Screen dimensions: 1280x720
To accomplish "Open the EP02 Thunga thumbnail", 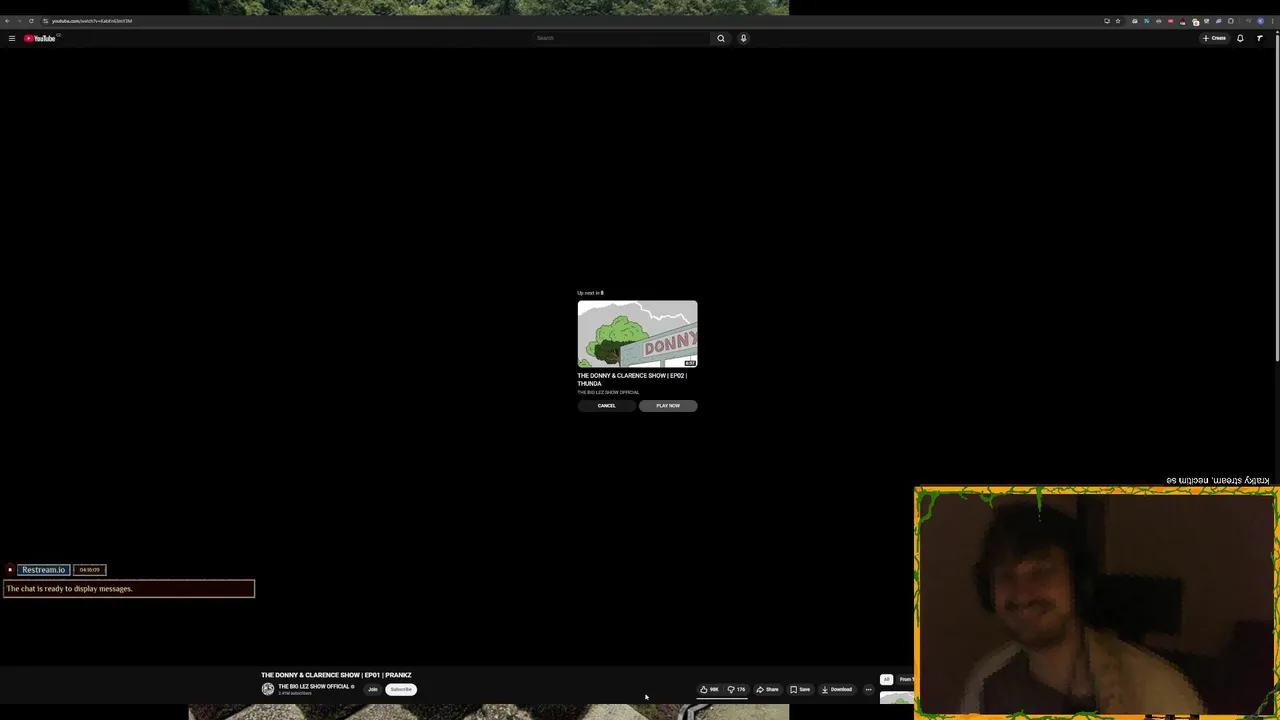I will coord(637,334).
